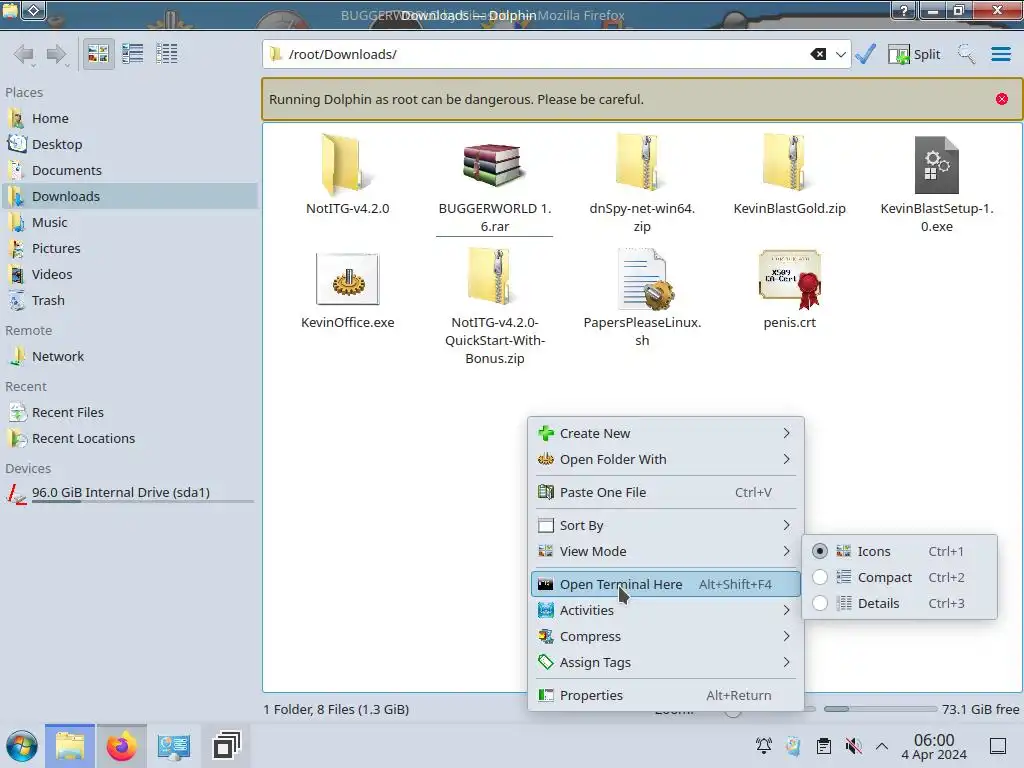1024x768 pixels.
Task: Go forward with the right arrow button
Action: (x=57, y=54)
